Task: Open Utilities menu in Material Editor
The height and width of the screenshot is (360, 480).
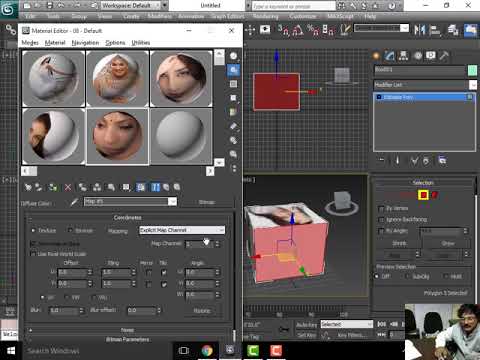Action: tap(141, 43)
